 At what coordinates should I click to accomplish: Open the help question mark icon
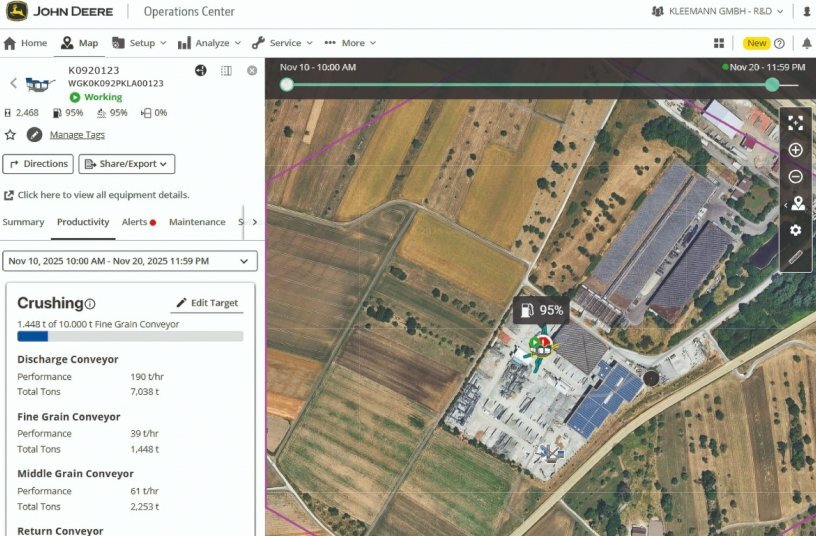[x=779, y=43]
